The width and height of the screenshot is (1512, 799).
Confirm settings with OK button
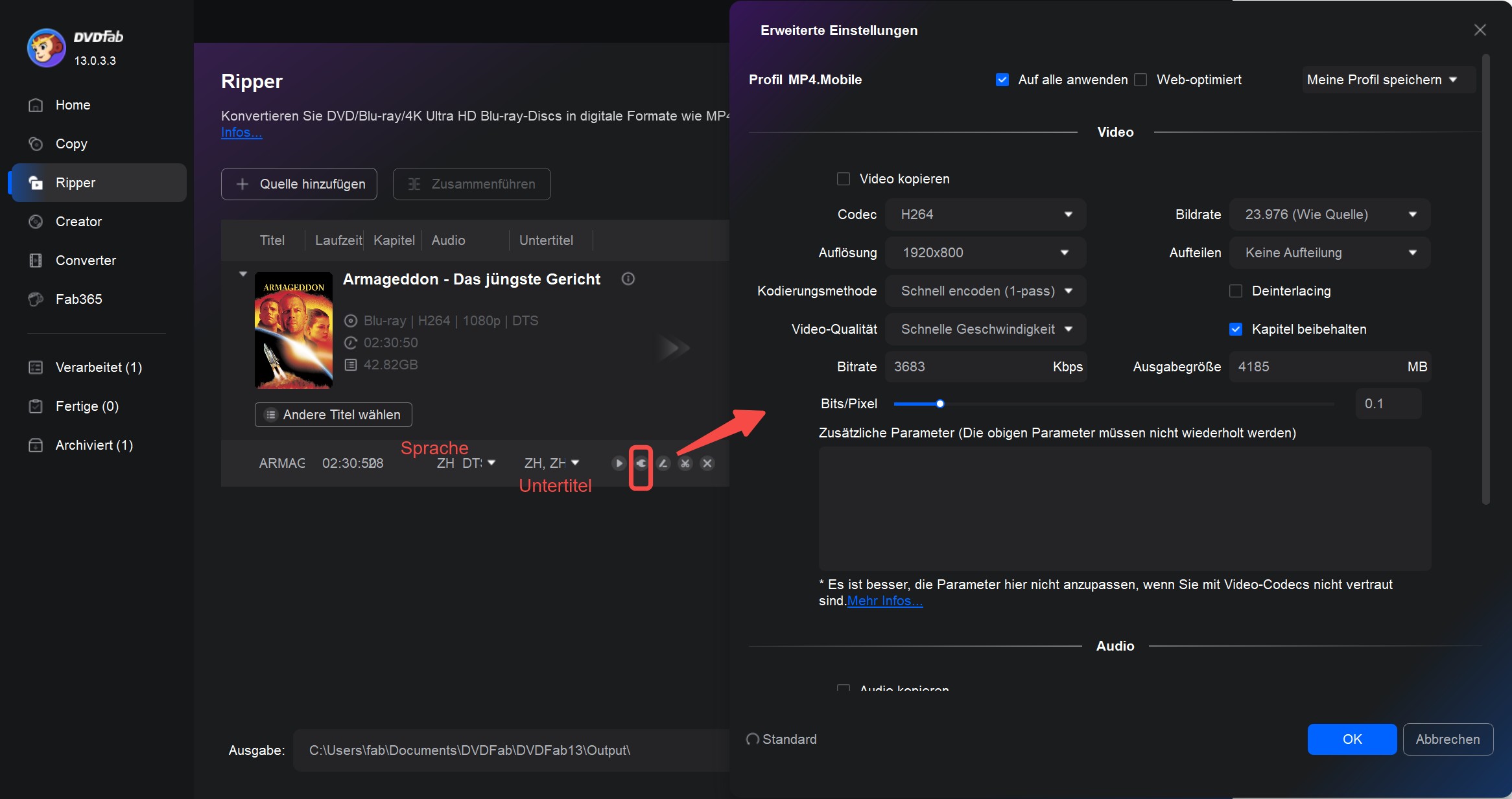click(x=1352, y=739)
